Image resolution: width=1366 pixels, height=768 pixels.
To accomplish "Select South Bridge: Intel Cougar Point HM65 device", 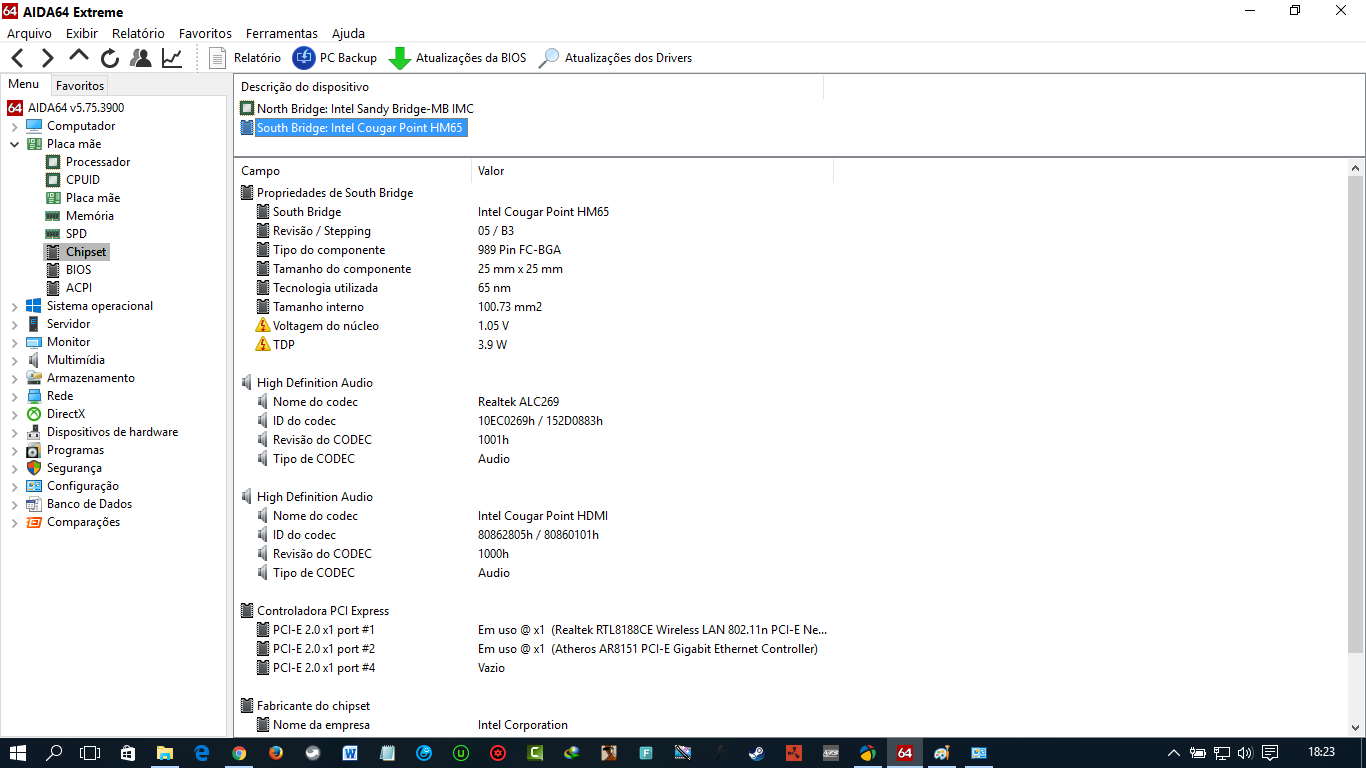I will (x=360, y=128).
